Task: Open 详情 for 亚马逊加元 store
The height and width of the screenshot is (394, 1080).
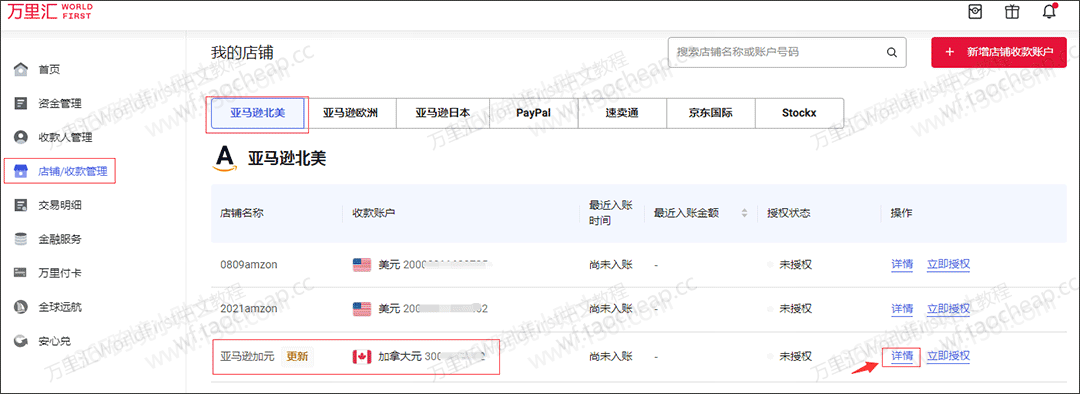Action: pos(902,356)
